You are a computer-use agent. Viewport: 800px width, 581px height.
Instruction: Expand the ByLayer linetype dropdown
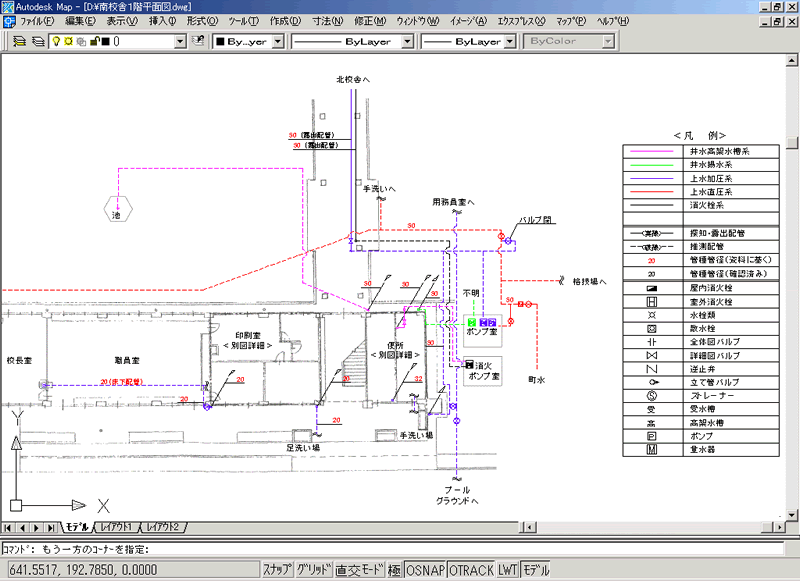click(x=407, y=41)
